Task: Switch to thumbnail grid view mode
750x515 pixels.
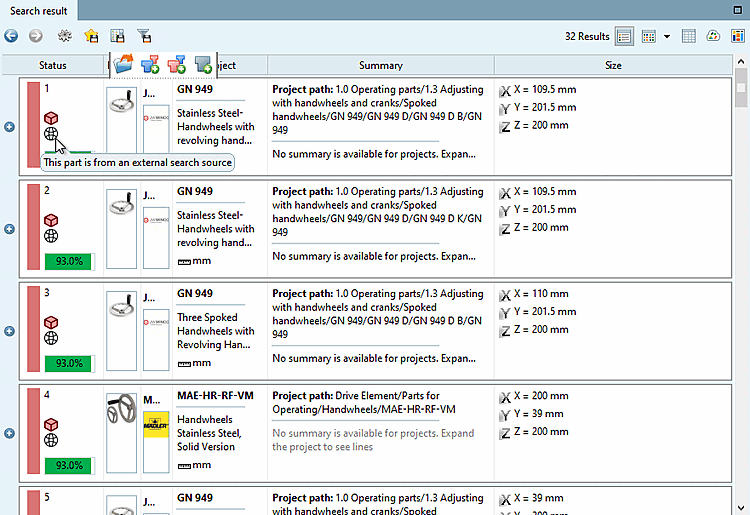Action: coord(649,36)
